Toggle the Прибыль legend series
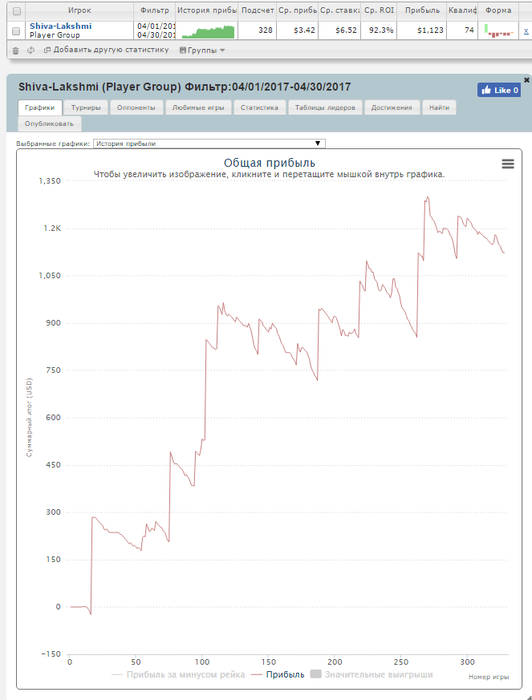Viewport: 532px width, 700px height. (x=278, y=675)
